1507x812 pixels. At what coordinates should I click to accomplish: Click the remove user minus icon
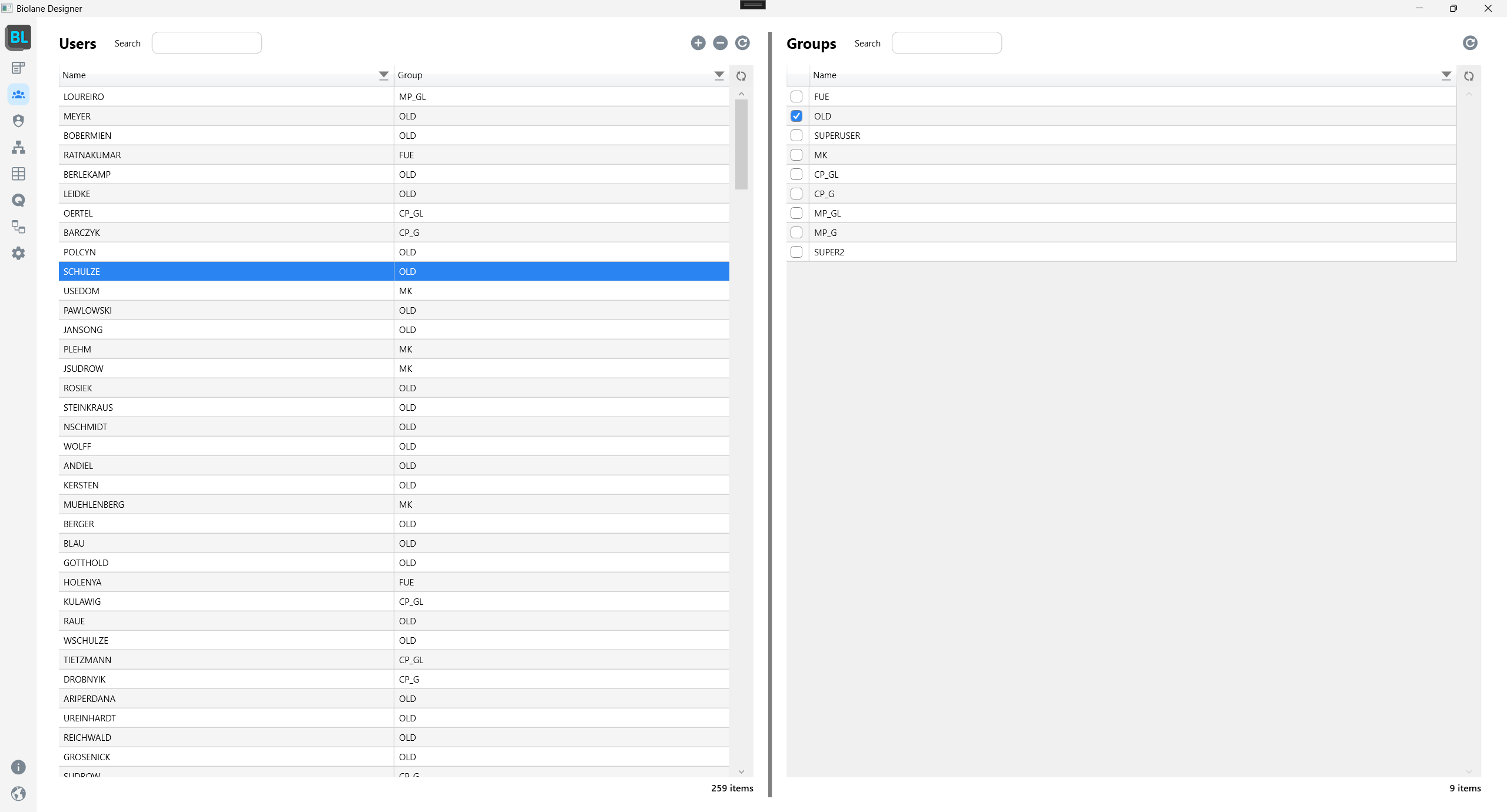tap(720, 43)
